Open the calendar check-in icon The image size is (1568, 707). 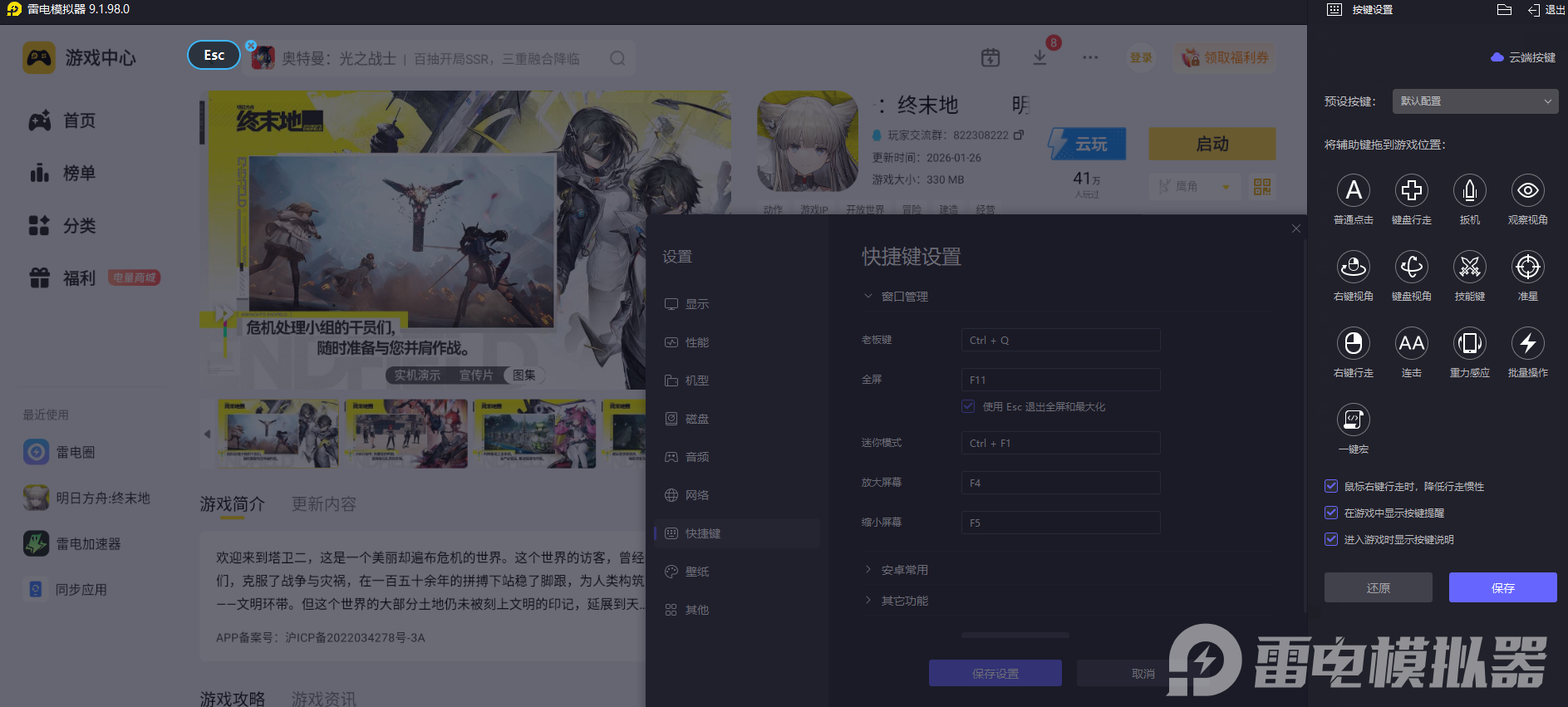coord(990,57)
